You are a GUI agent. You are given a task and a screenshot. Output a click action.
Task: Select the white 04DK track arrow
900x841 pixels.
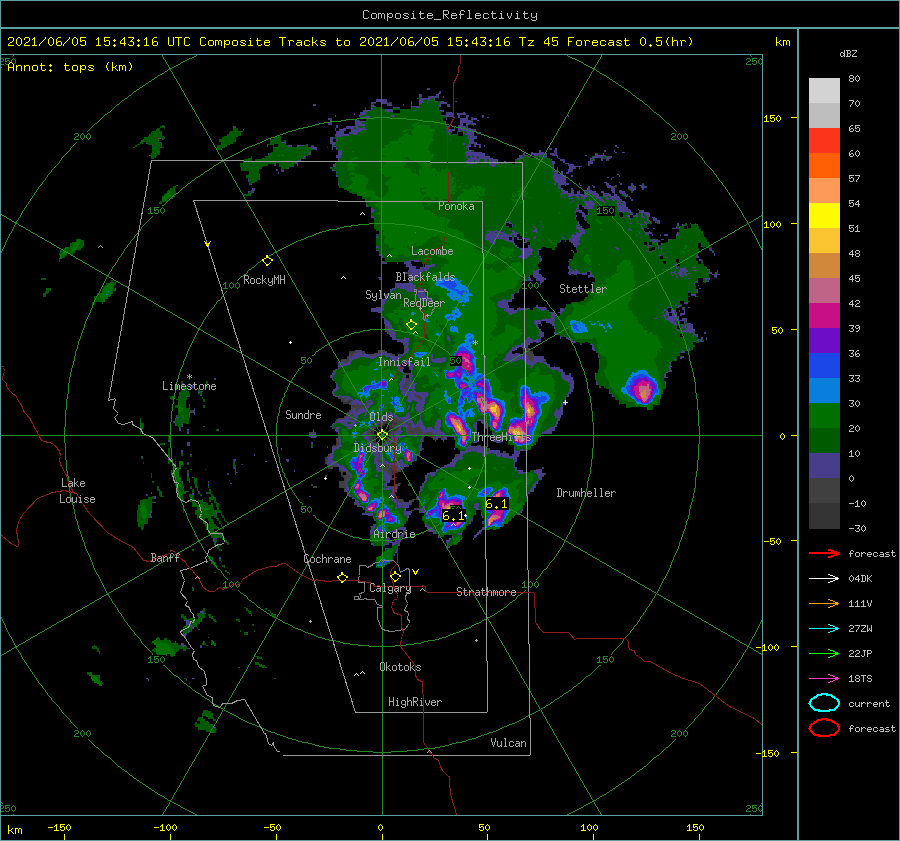click(824, 578)
